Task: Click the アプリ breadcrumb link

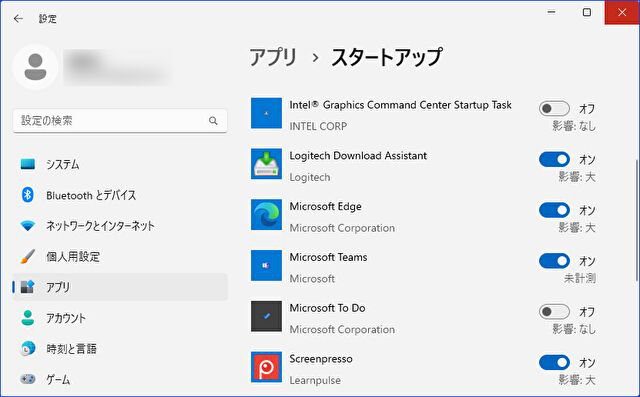Action: [273, 57]
